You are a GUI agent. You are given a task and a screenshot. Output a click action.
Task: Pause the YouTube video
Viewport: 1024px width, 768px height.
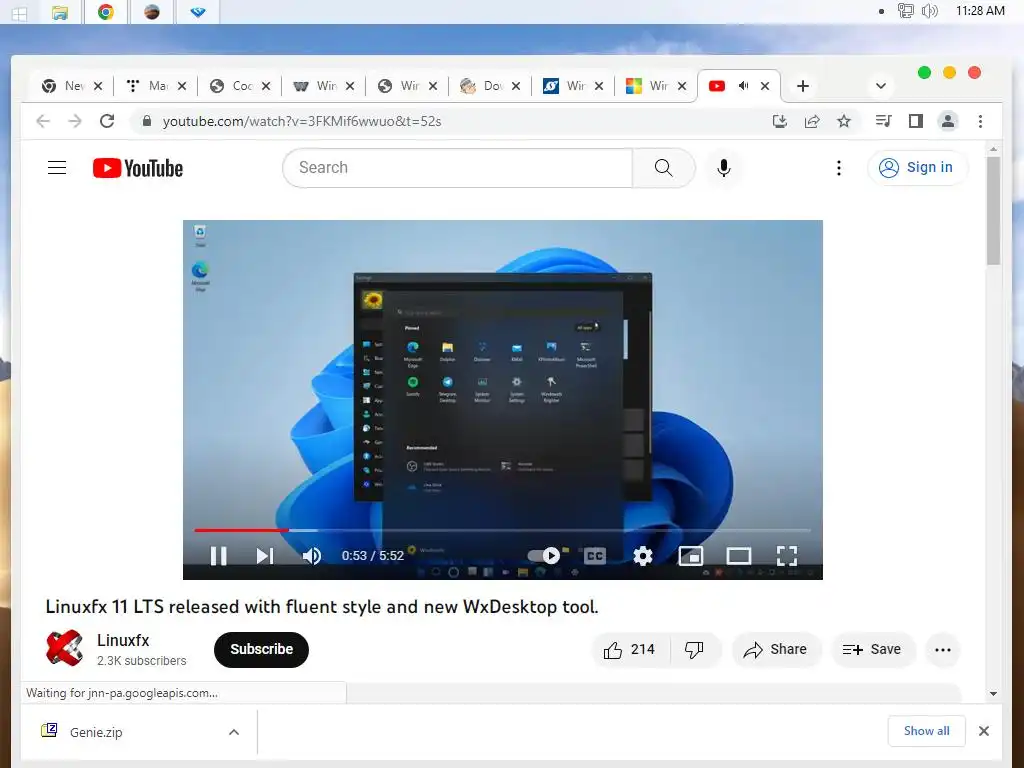pos(218,556)
